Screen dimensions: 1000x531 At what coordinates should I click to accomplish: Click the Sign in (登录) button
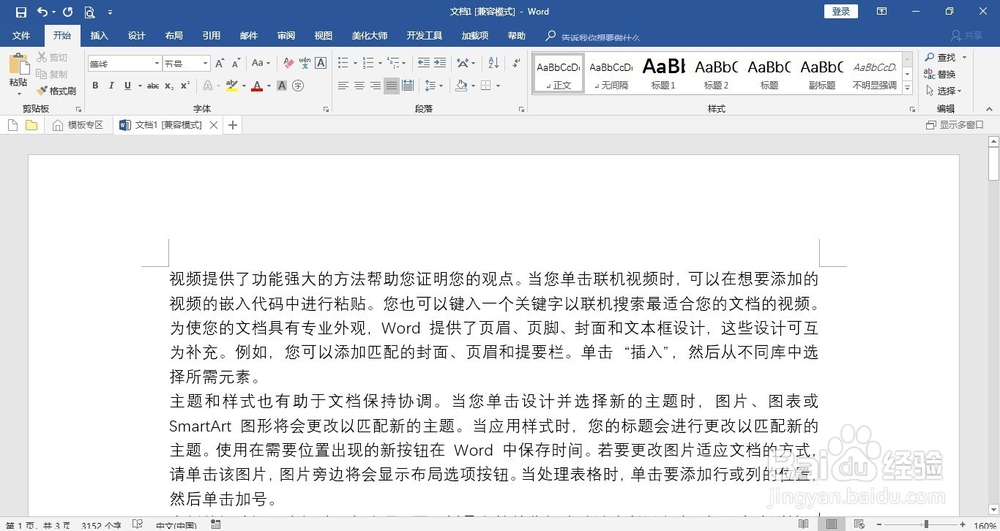(841, 11)
